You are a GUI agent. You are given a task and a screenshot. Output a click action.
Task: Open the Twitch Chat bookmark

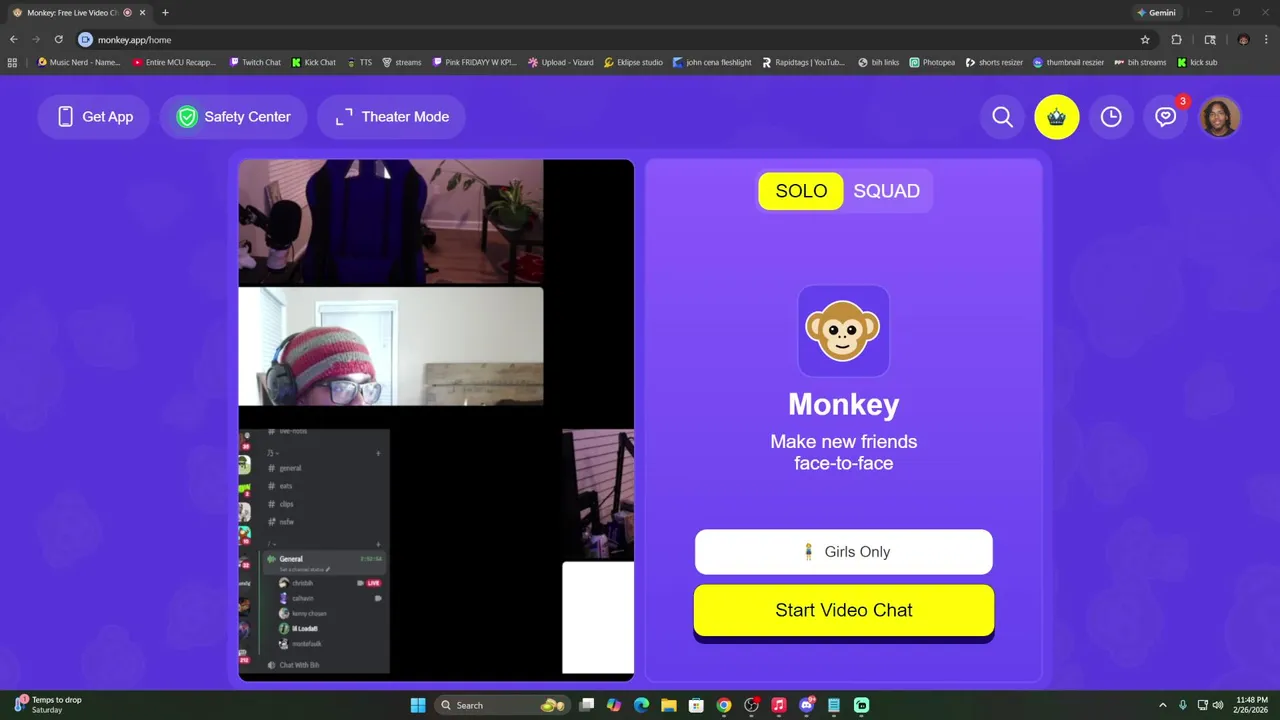point(255,62)
